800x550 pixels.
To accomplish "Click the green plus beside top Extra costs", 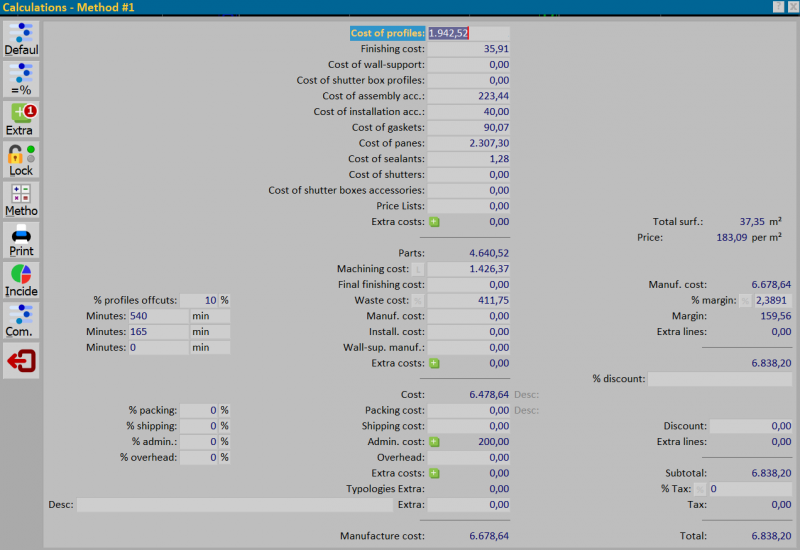I will 434,222.
